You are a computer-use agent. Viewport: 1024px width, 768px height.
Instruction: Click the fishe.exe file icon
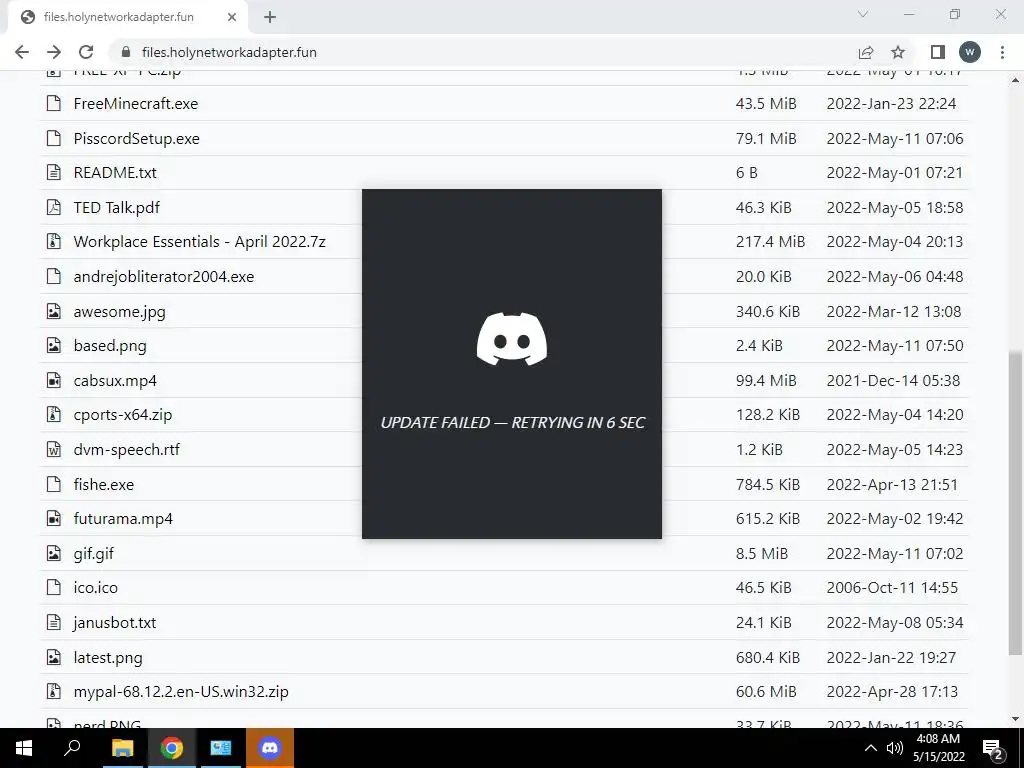pos(54,484)
